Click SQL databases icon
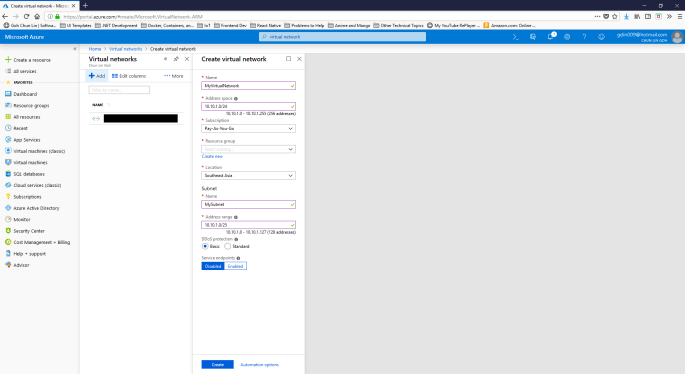This screenshot has width=685, height=374. tap(8, 174)
